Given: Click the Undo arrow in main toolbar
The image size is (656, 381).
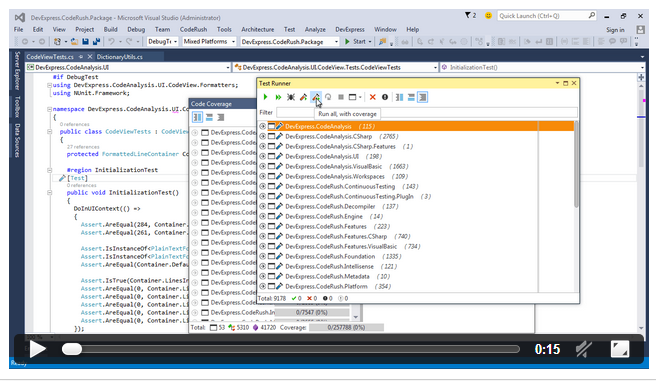Looking at the screenshot, I should pos(111,41).
